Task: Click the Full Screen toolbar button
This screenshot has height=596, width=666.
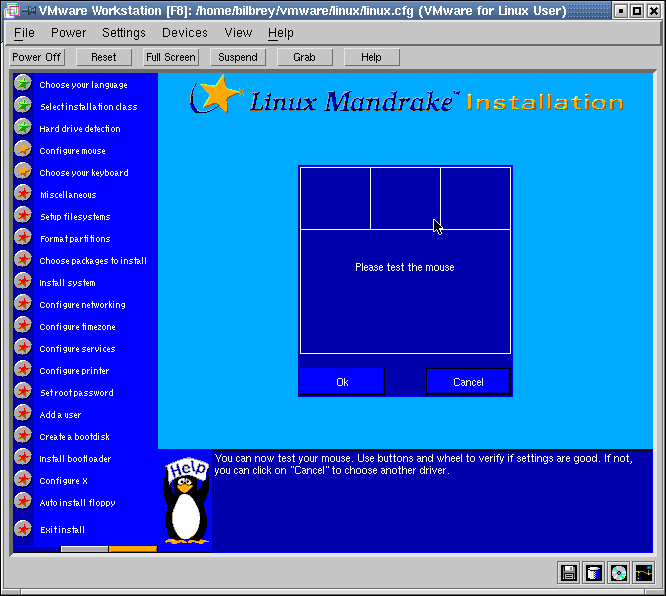Action: (x=171, y=57)
